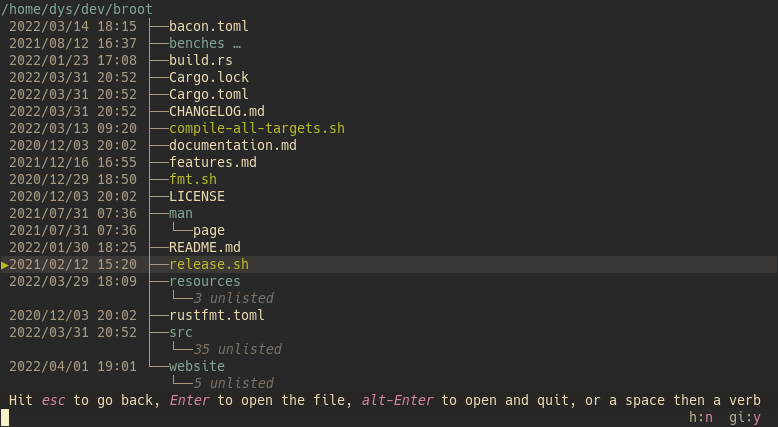Select CHANGELOG.md
This screenshot has width=778, height=427.
[x=216, y=111]
